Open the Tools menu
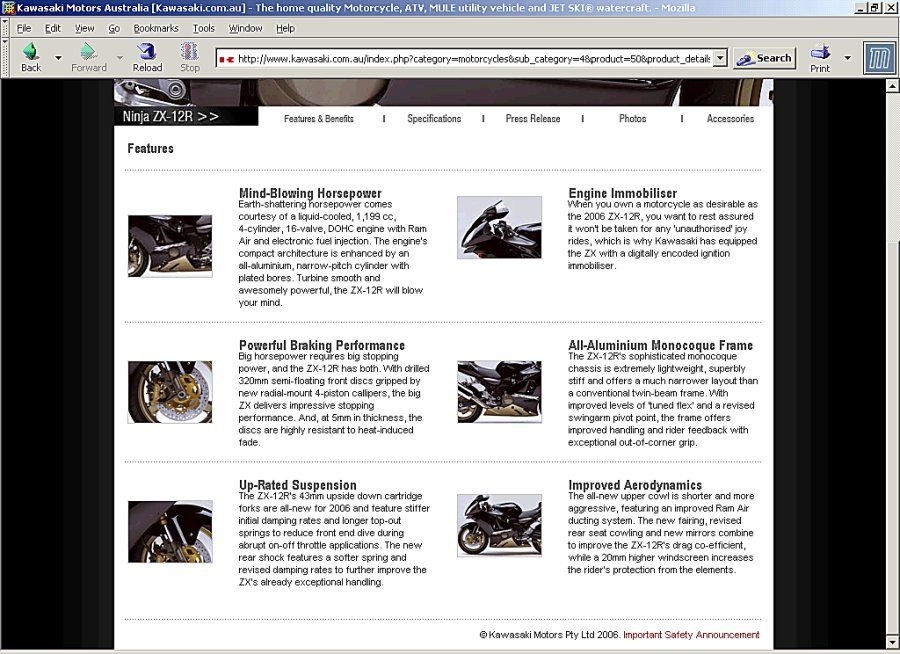This screenshot has height=654, width=900. point(204,28)
